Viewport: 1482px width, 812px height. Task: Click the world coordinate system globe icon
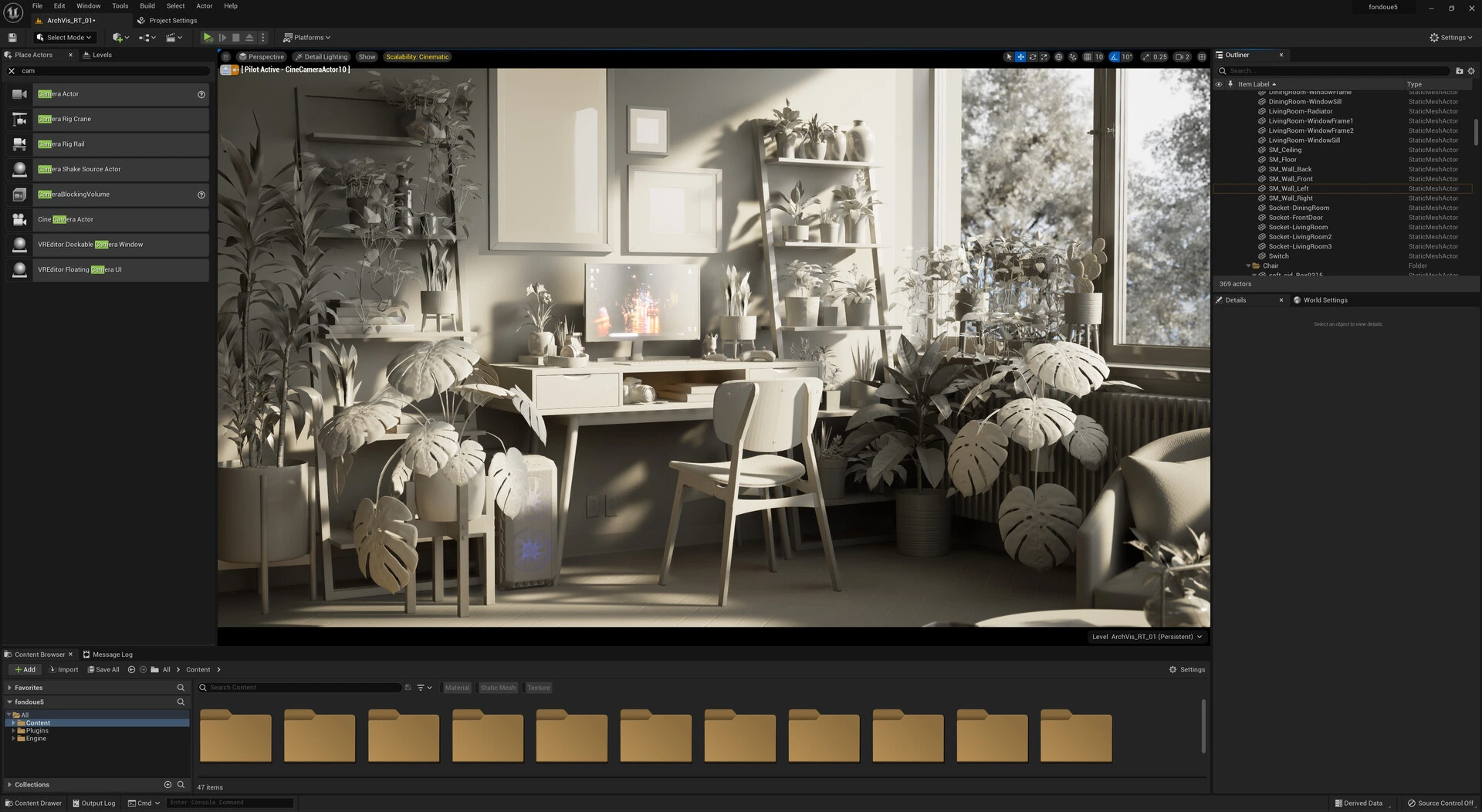coord(1059,57)
